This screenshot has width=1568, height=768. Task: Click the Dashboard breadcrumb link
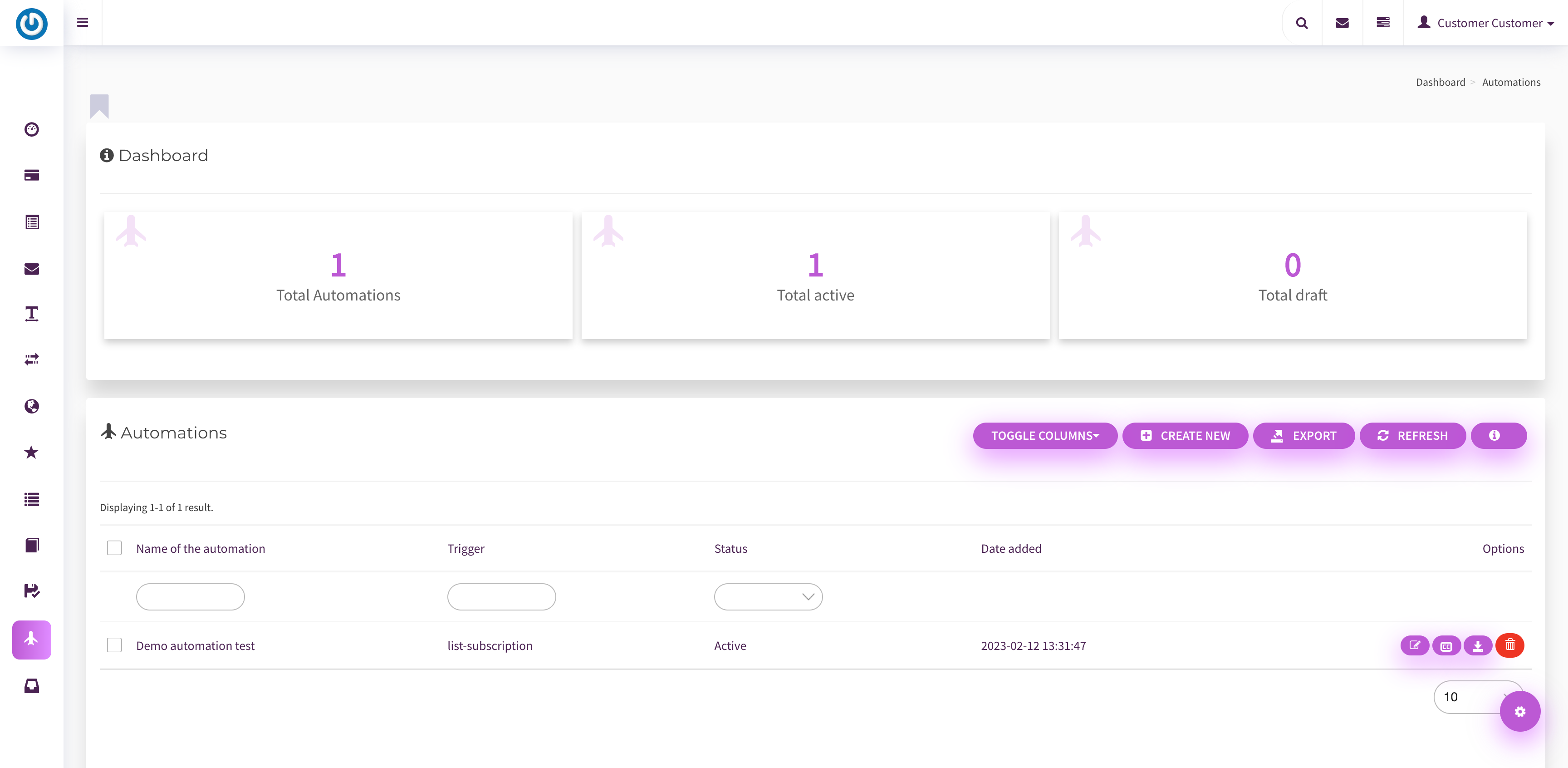pos(1440,82)
